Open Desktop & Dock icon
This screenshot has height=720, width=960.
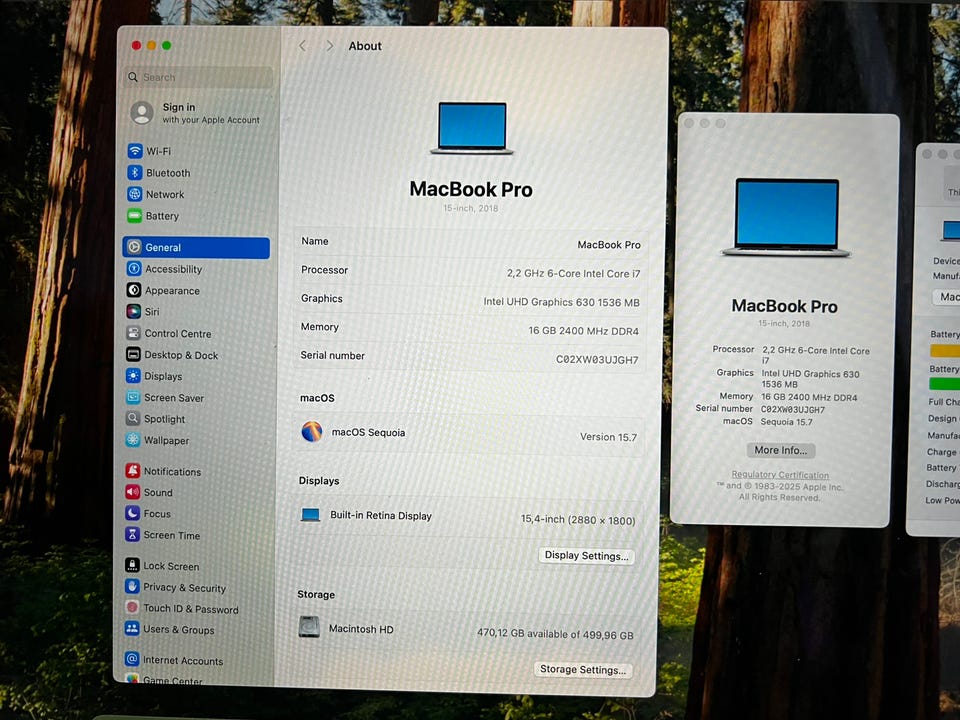[x=133, y=354]
